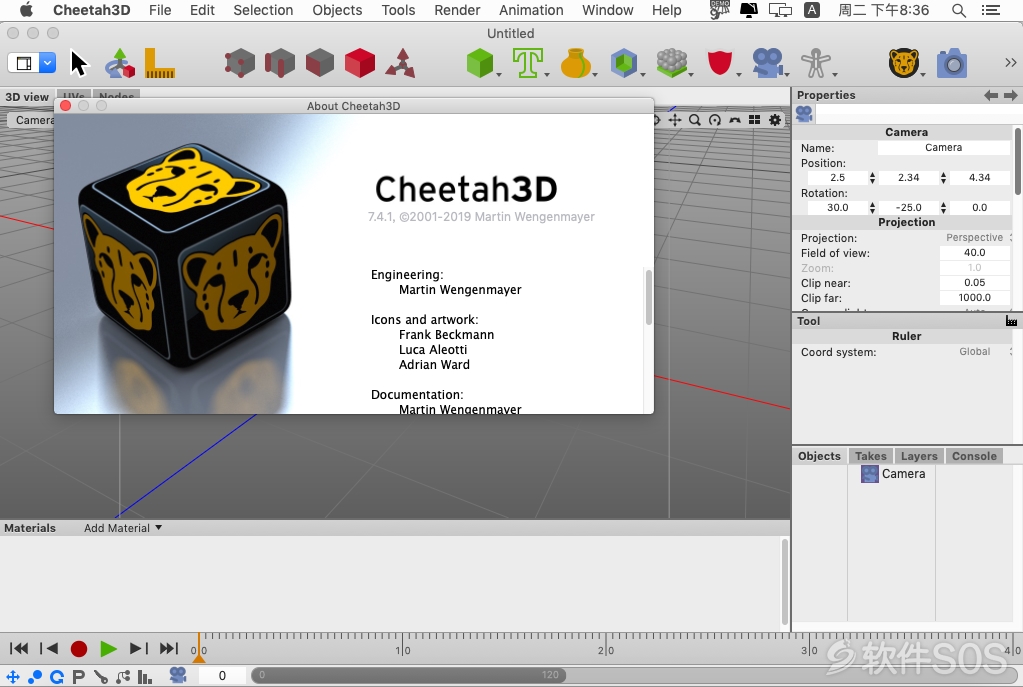Toggle the P parameter keyframe icon
The image size is (1023, 687).
coord(78,677)
